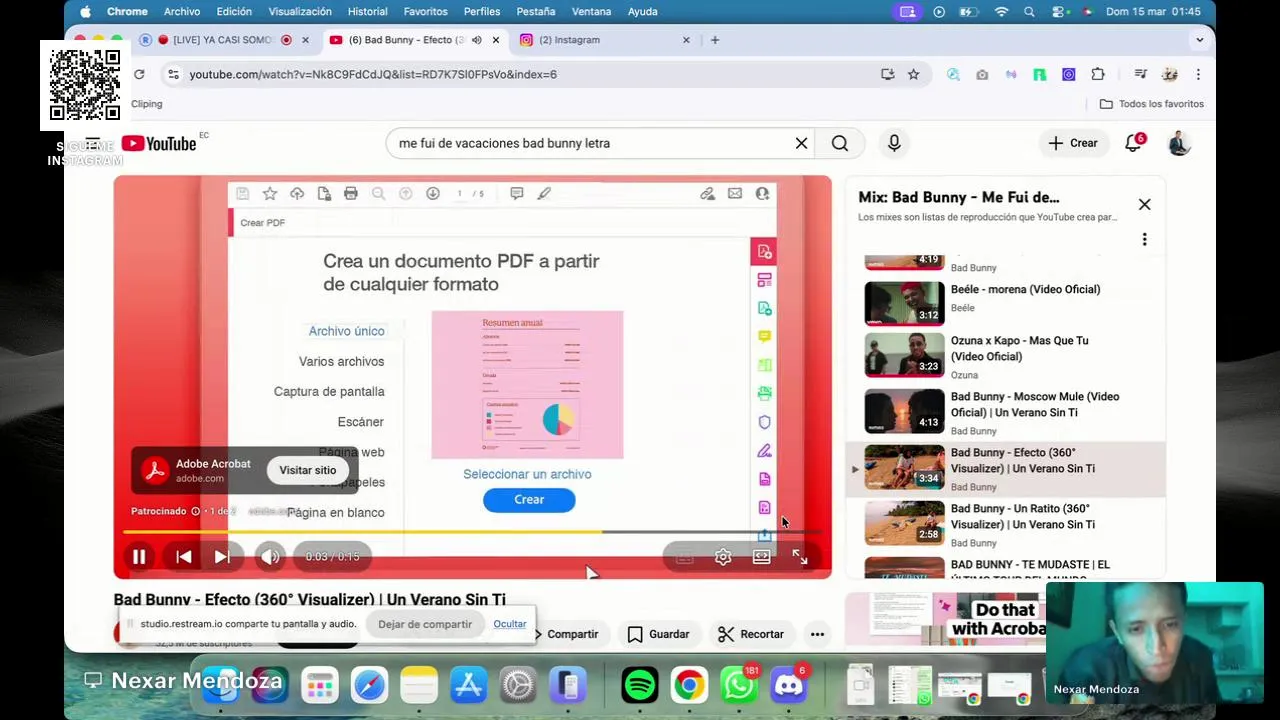Open Spotlight search in menu bar
1280x720 pixels.
click(x=1029, y=12)
